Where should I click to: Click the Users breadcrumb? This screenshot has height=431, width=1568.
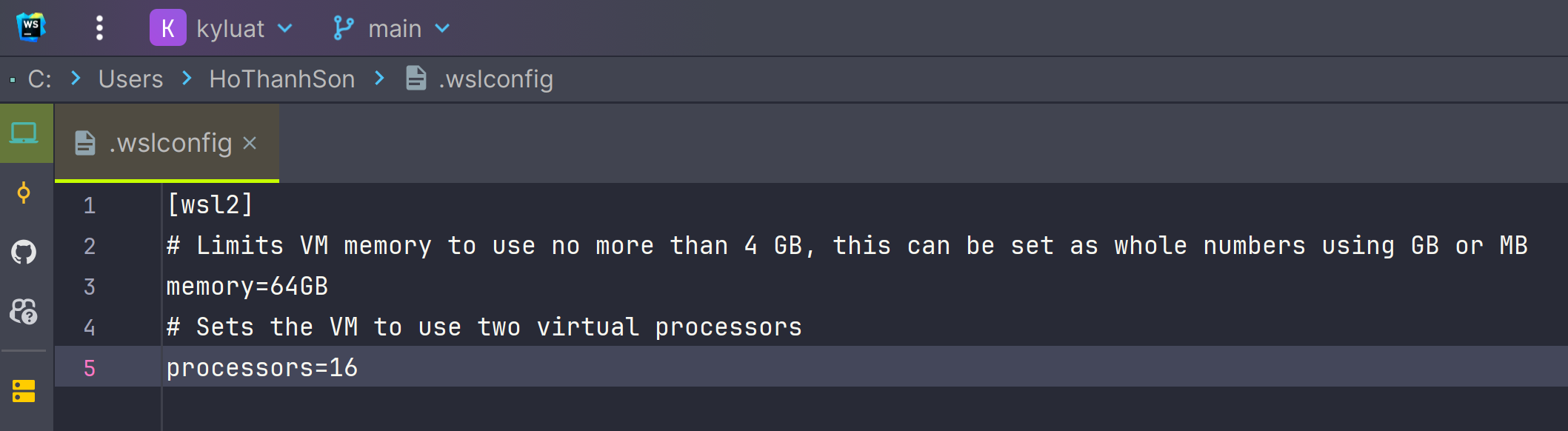[130, 78]
